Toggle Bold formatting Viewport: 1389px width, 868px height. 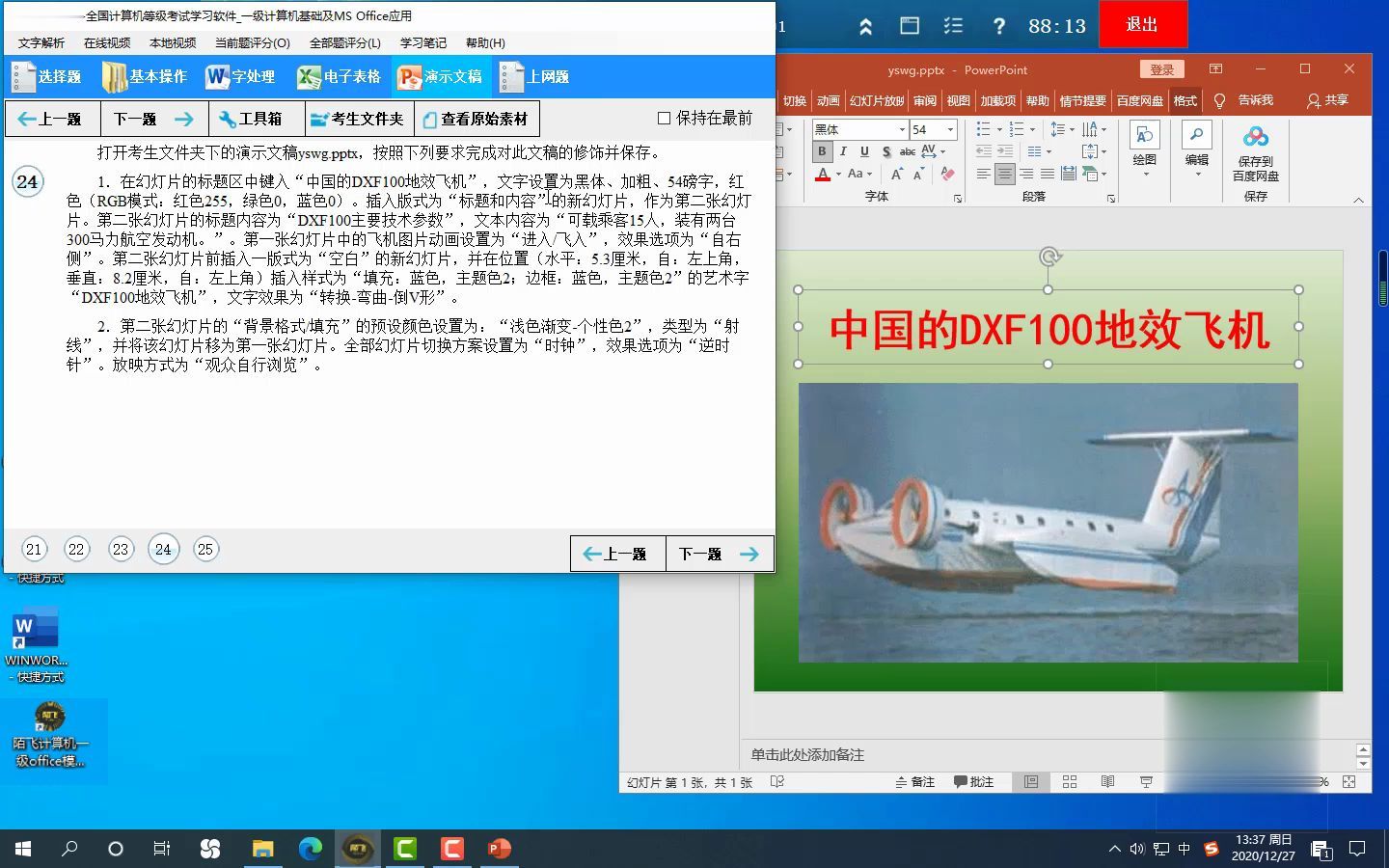(x=822, y=151)
